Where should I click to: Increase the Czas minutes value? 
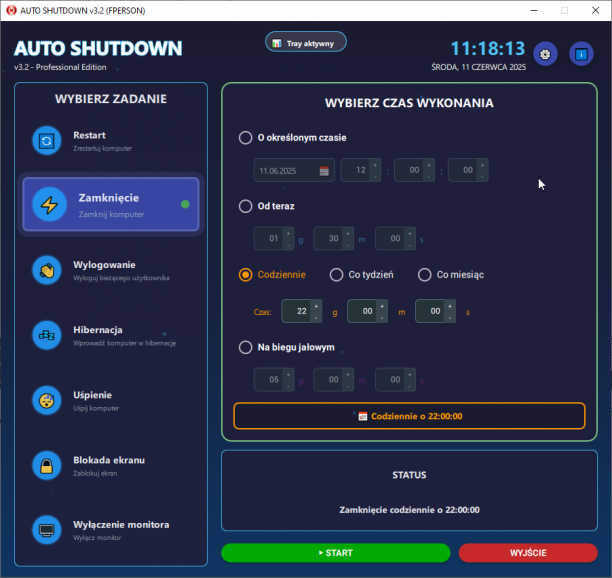point(382,306)
